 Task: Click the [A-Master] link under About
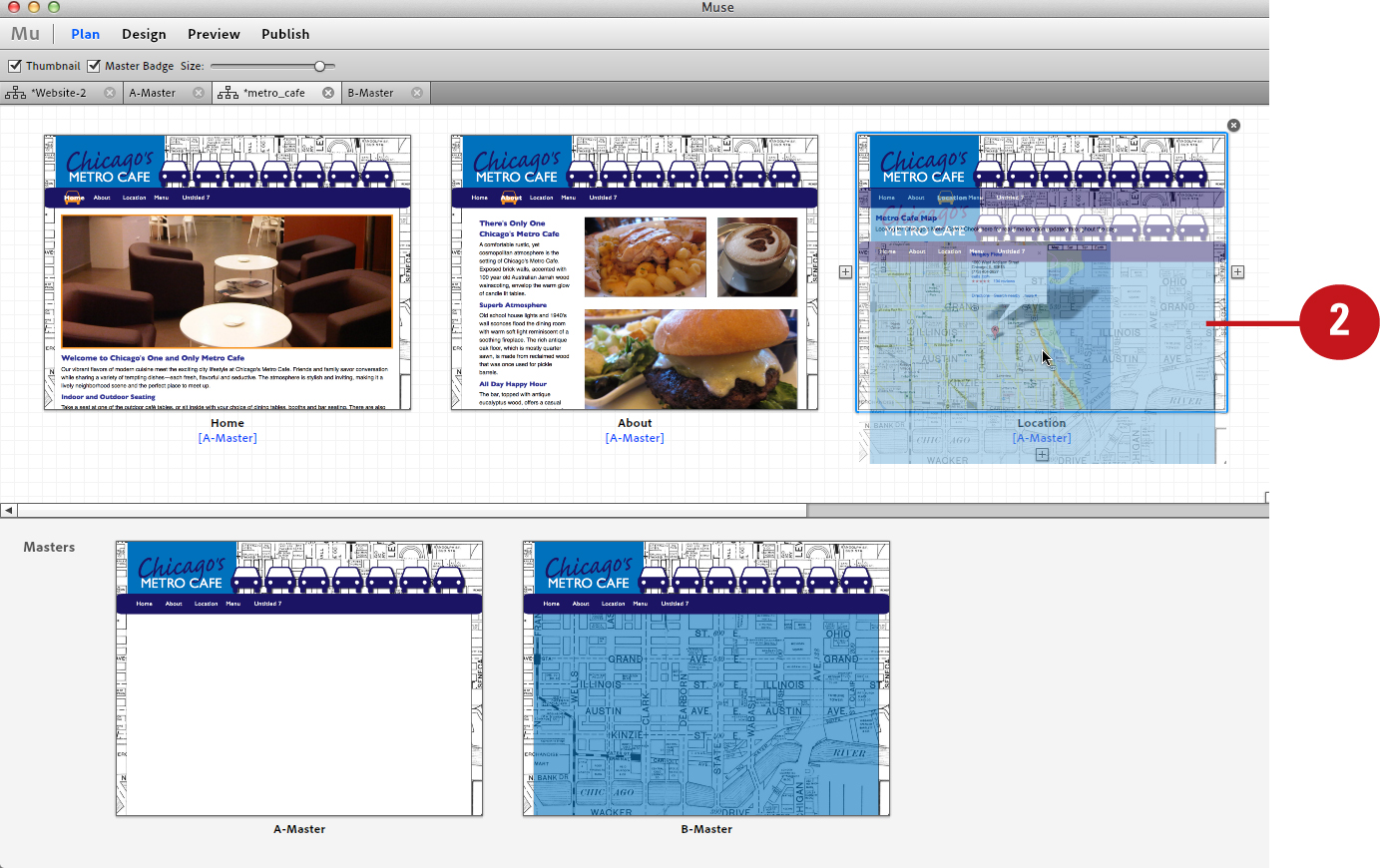tap(635, 438)
